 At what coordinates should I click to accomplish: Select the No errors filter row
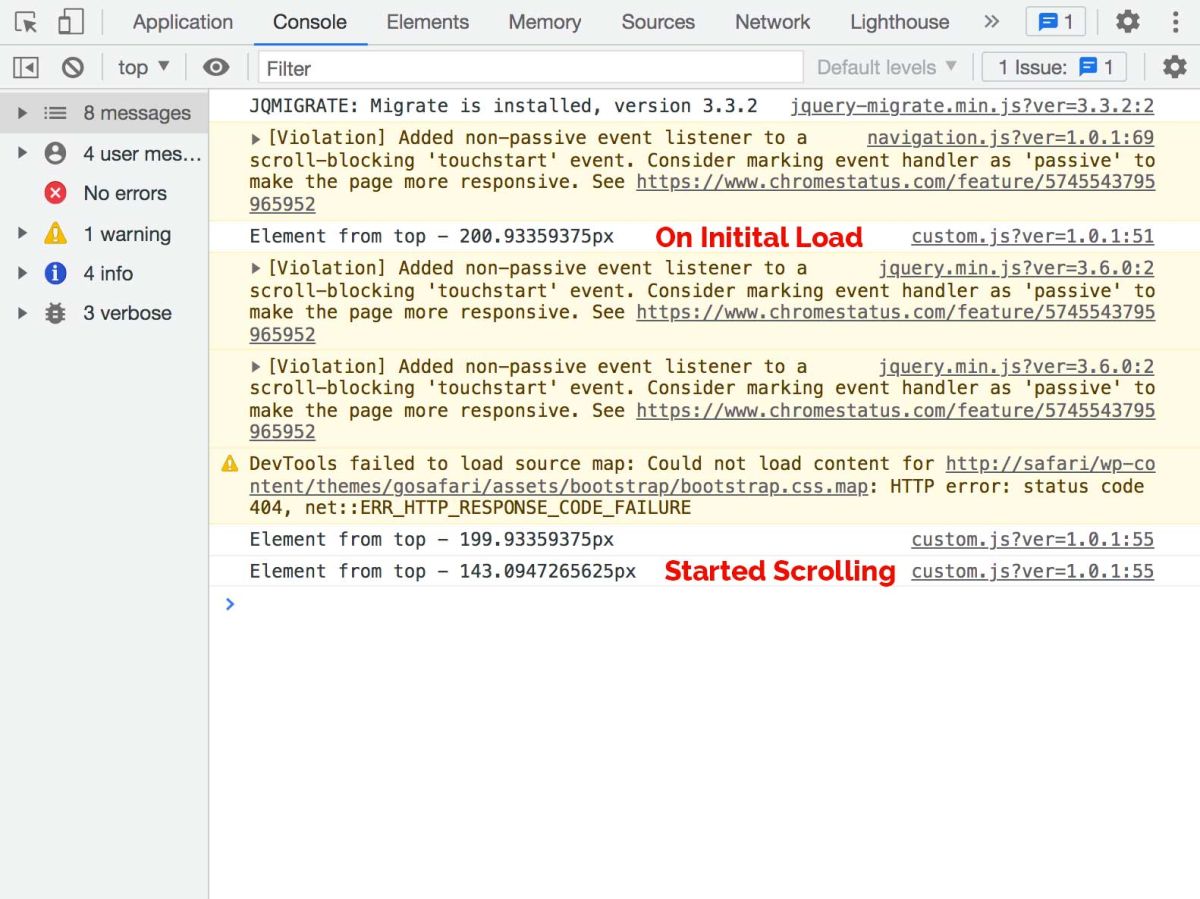pos(104,193)
